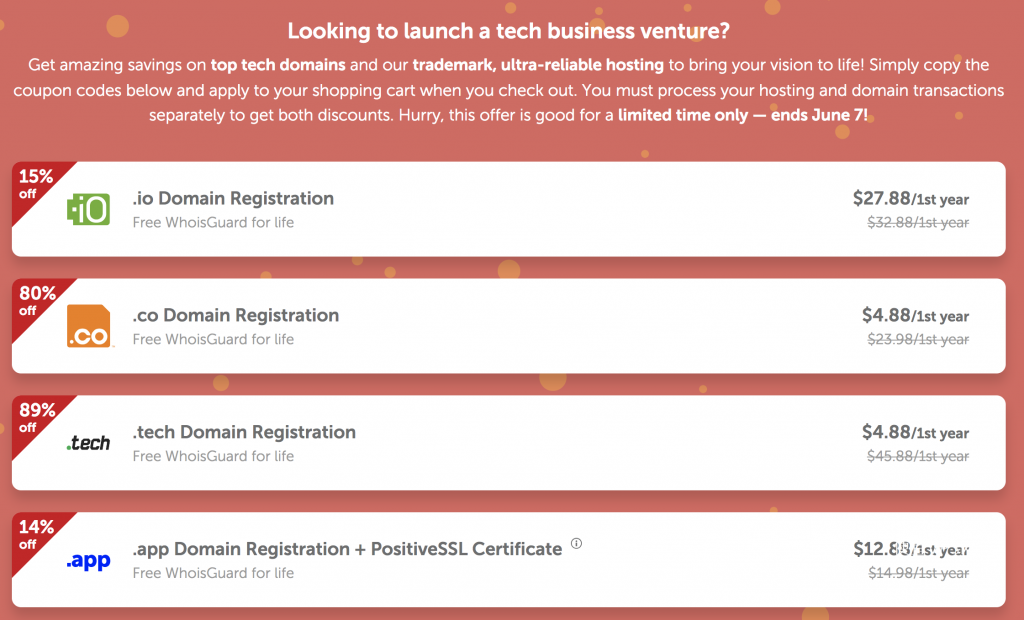Select the .tech $4.88/1st year price
Image resolution: width=1024 pixels, height=620 pixels.
coord(916,432)
